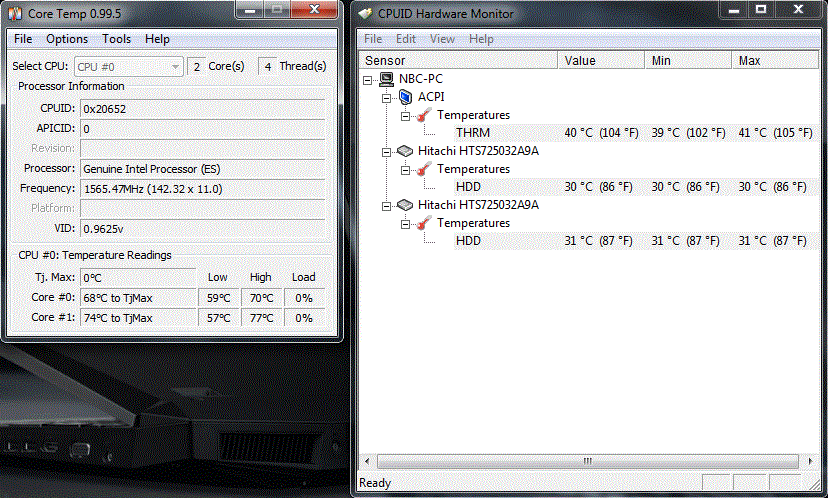Screen dimensions: 828x498
Task: Click the CPUID Hardware Monitor title bar icon
Action: point(365,13)
